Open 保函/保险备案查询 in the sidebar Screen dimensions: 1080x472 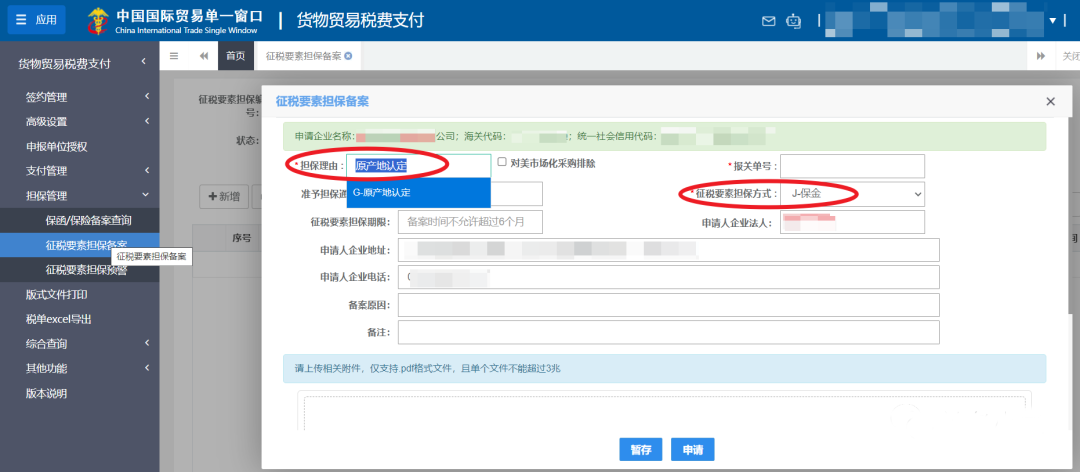88,220
